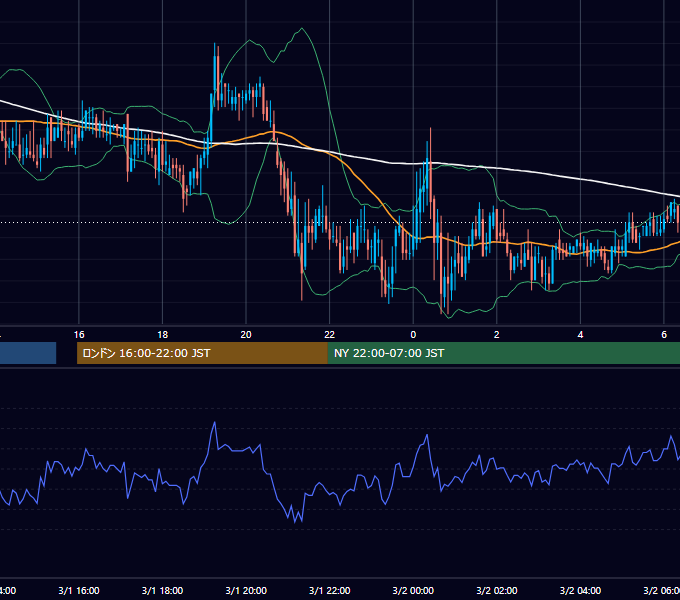Click the 4 hour label on price chart axis
The width and height of the screenshot is (680, 600).
580,335
